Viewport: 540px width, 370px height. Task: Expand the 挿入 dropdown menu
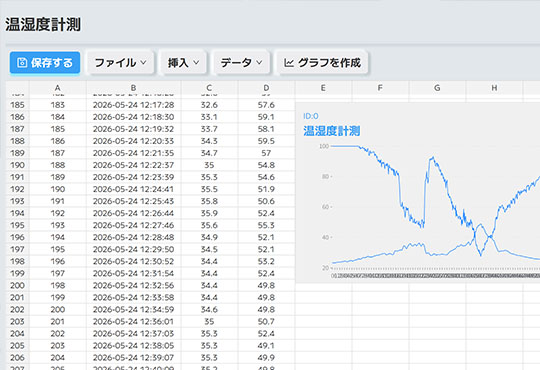tap(183, 63)
